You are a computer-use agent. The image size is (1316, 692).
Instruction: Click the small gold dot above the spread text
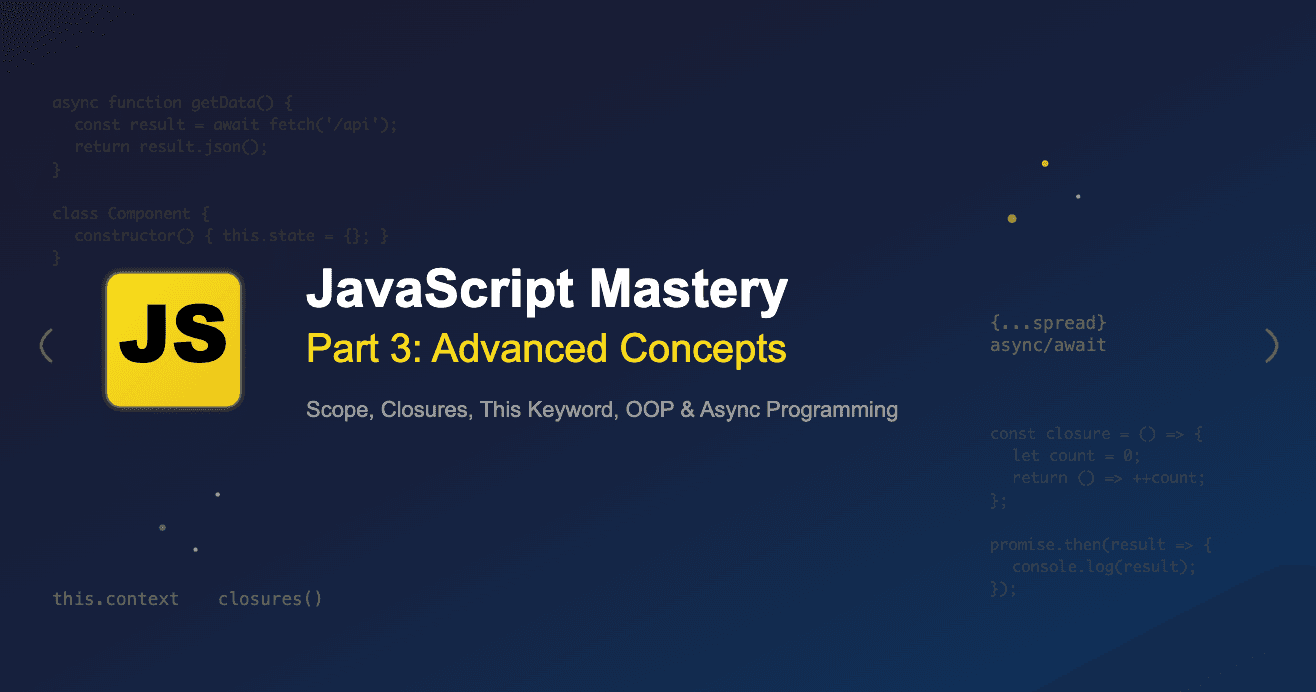tap(1045, 163)
